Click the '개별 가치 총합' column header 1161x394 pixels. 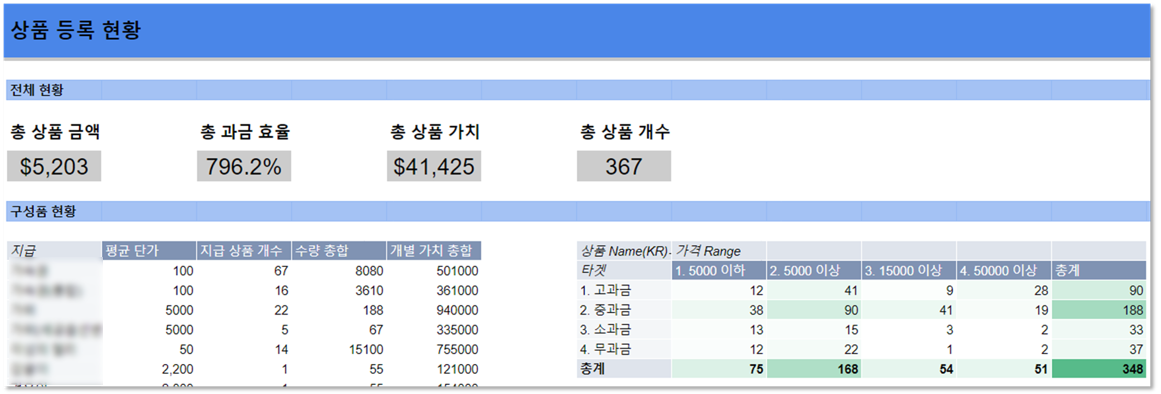pos(434,250)
